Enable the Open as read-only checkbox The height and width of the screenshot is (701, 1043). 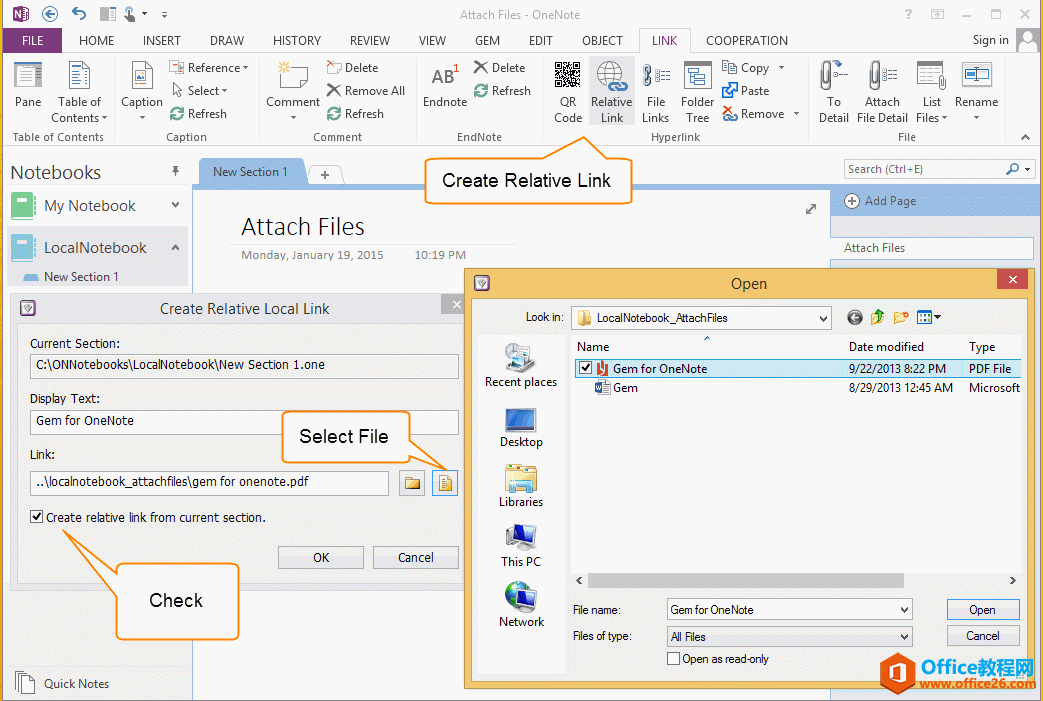click(x=673, y=659)
